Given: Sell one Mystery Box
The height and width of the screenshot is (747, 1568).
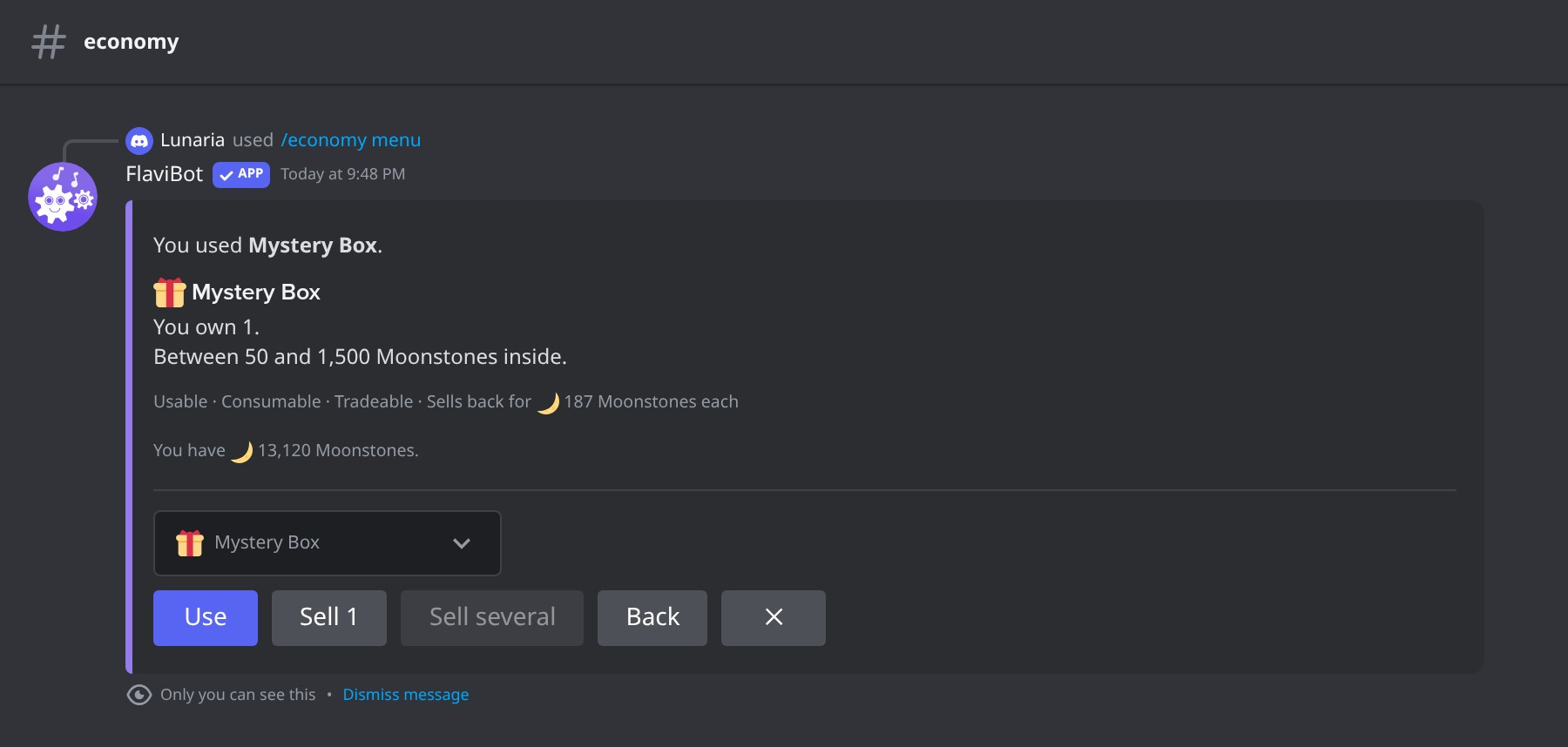Looking at the screenshot, I should (x=329, y=618).
